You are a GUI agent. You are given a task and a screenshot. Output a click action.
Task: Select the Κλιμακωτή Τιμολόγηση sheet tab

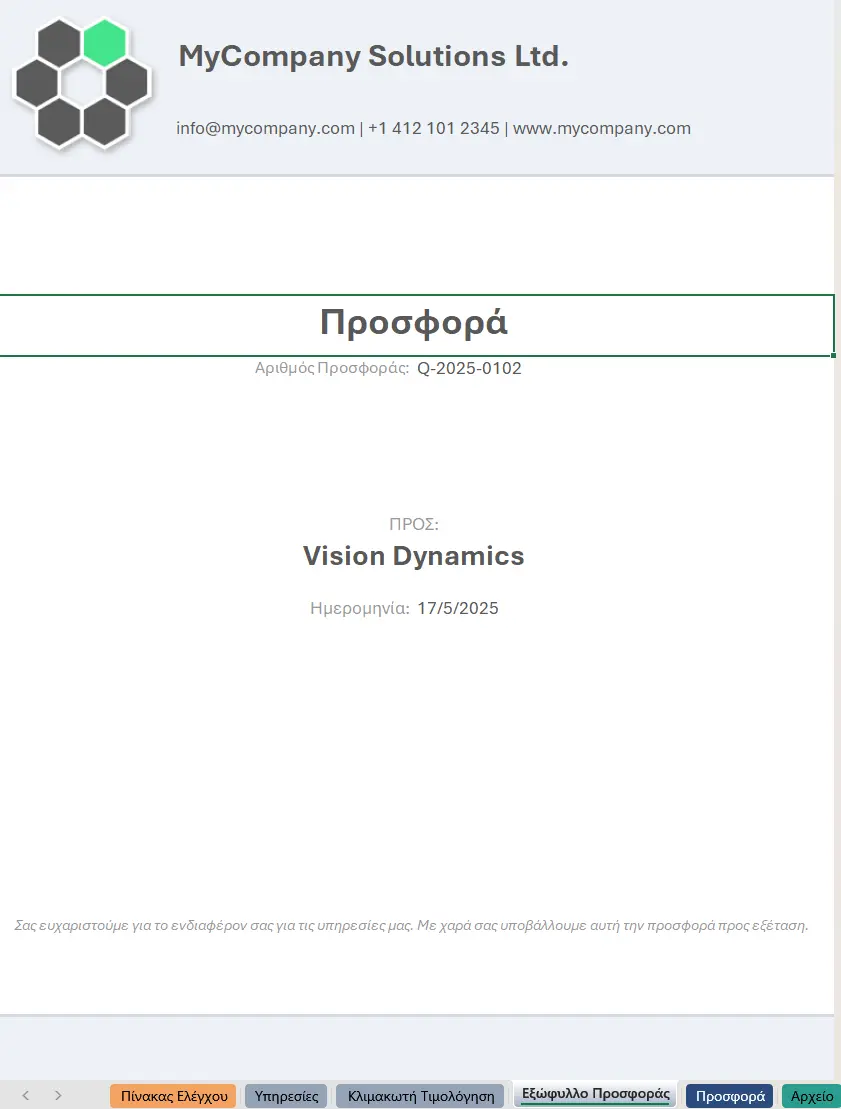coord(421,1096)
